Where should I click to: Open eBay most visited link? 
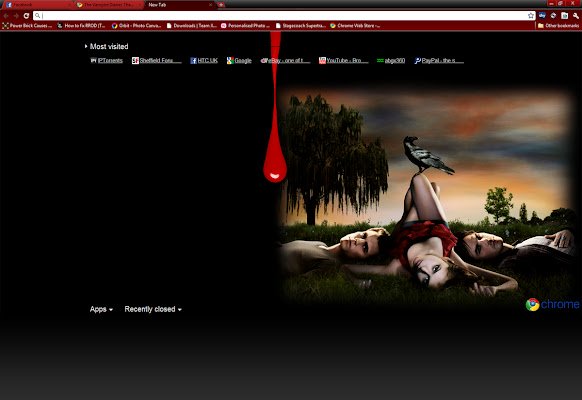point(285,60)
